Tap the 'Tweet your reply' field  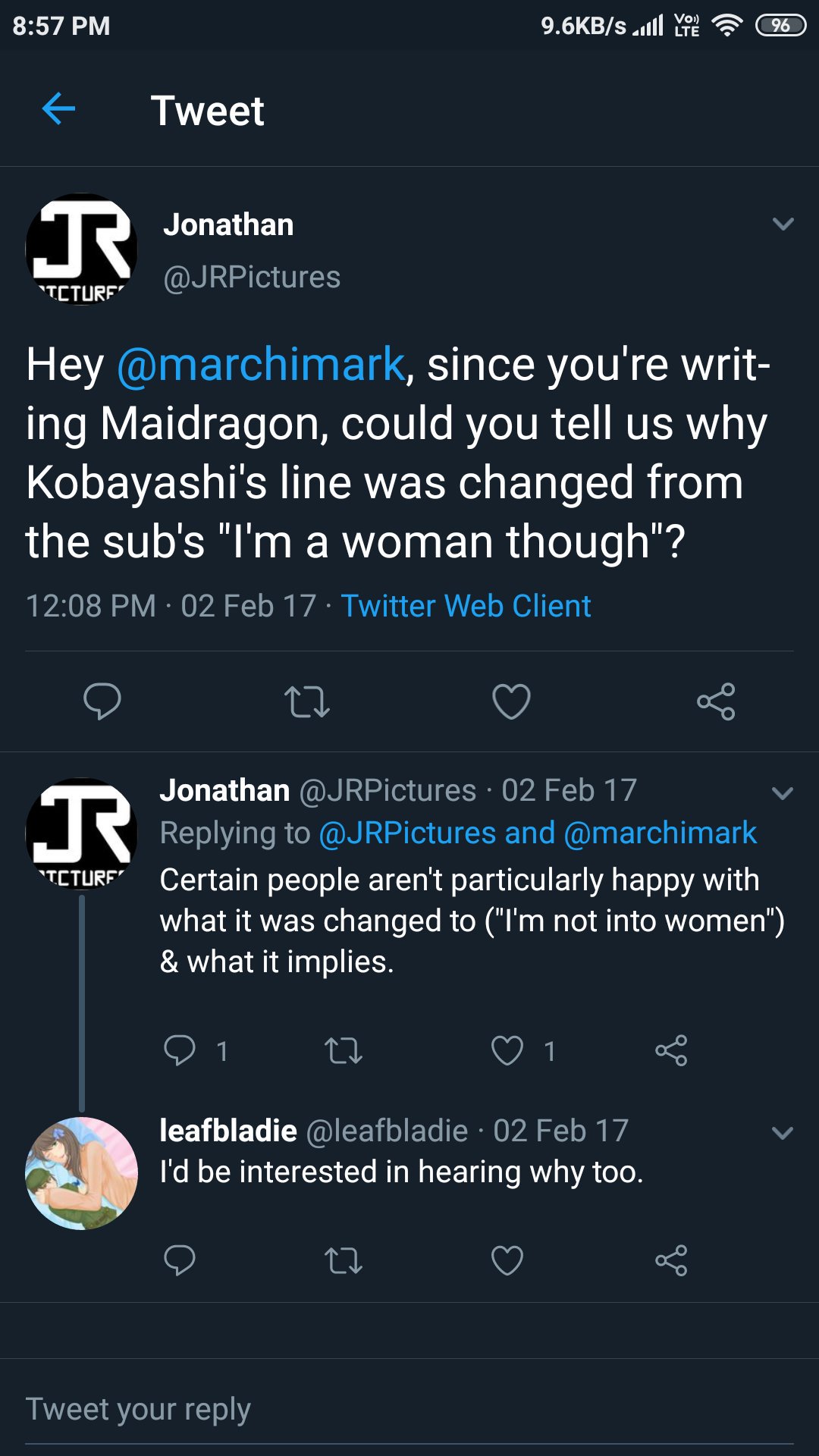point(409,1410)
